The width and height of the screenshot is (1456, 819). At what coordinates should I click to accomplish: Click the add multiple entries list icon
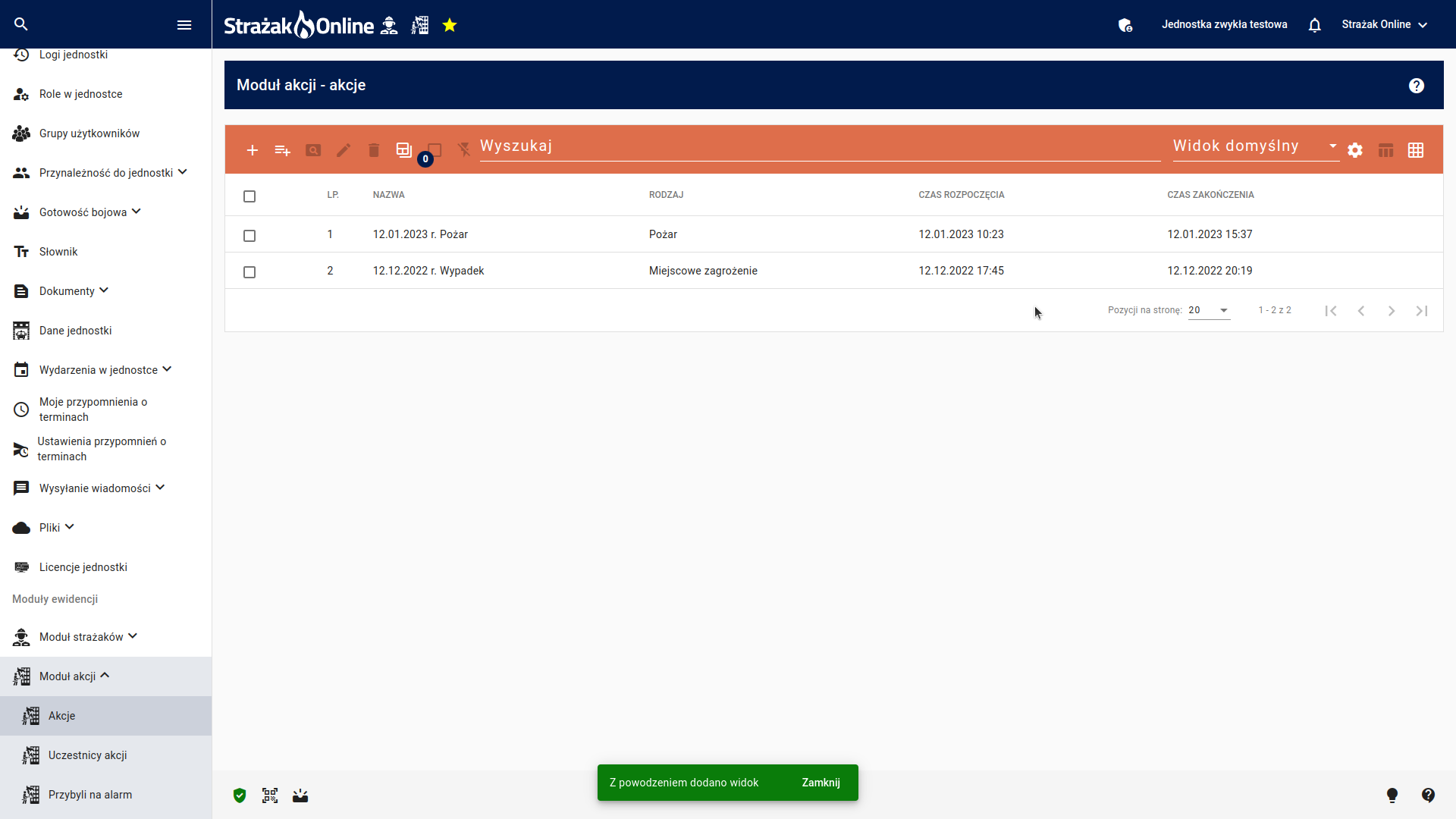(x=283, y=150)
